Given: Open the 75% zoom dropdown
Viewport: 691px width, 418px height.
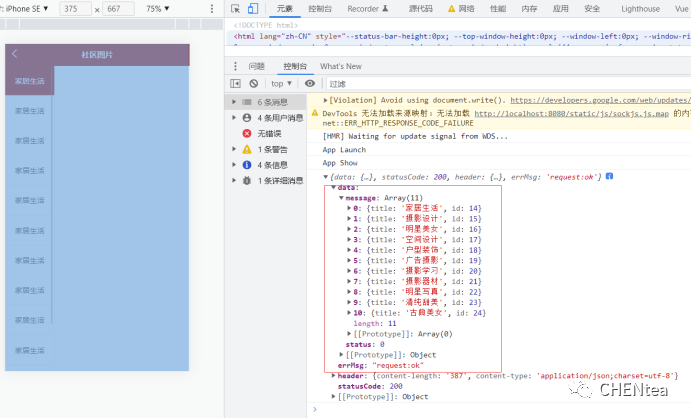Looking at the screenshot, I should pyautogui.click(x=157, y=8).
